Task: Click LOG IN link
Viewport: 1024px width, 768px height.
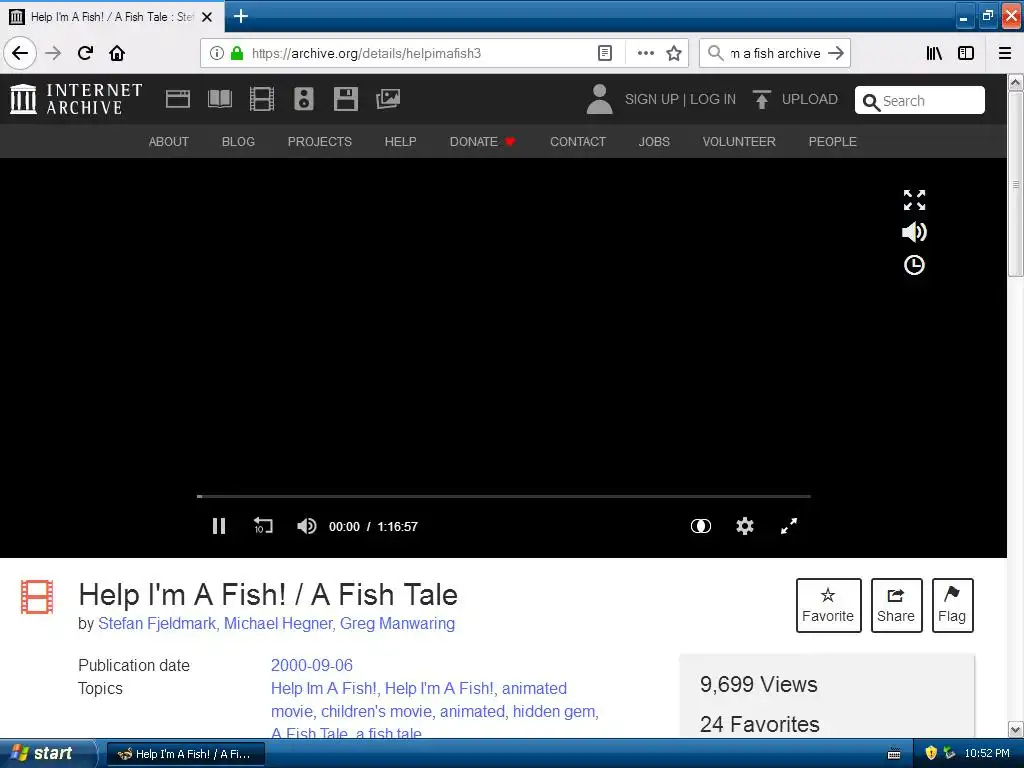Action: pos(713,99)
